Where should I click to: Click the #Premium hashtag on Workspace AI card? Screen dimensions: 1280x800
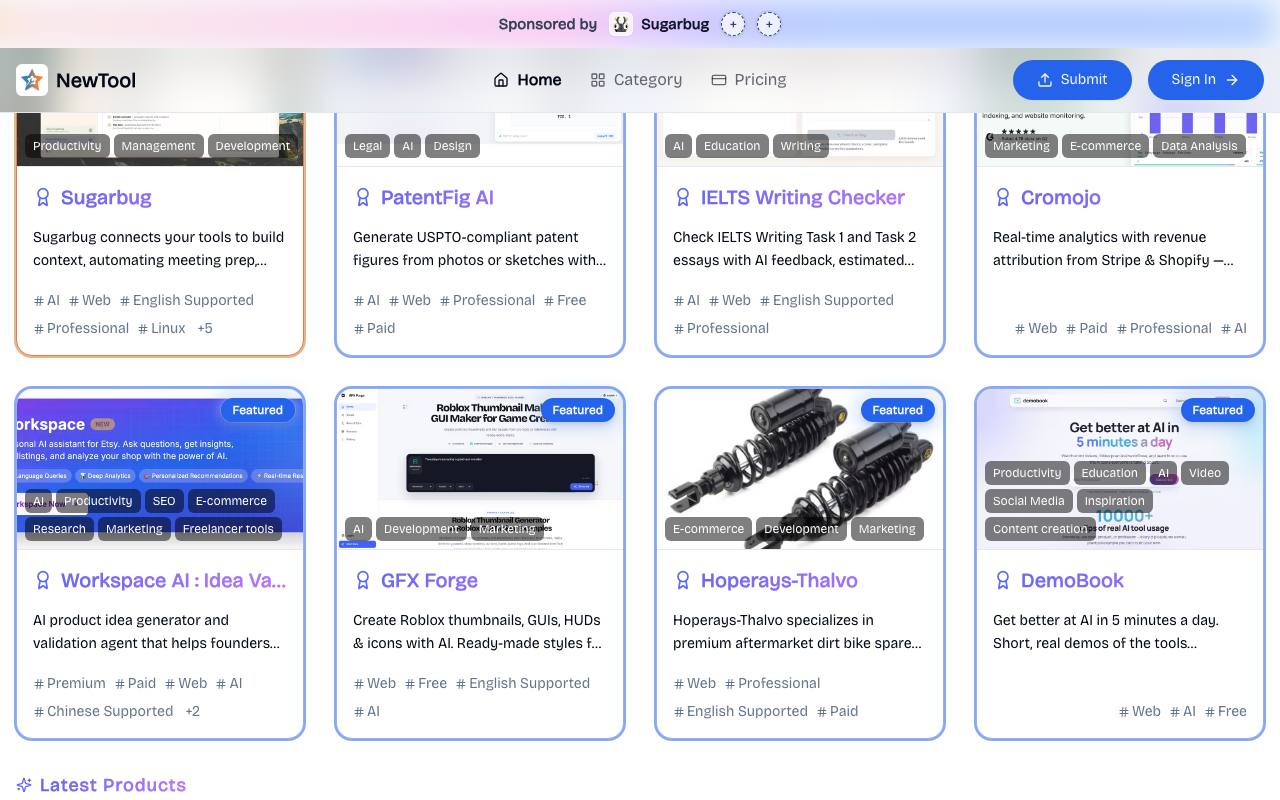click(70, 683)
